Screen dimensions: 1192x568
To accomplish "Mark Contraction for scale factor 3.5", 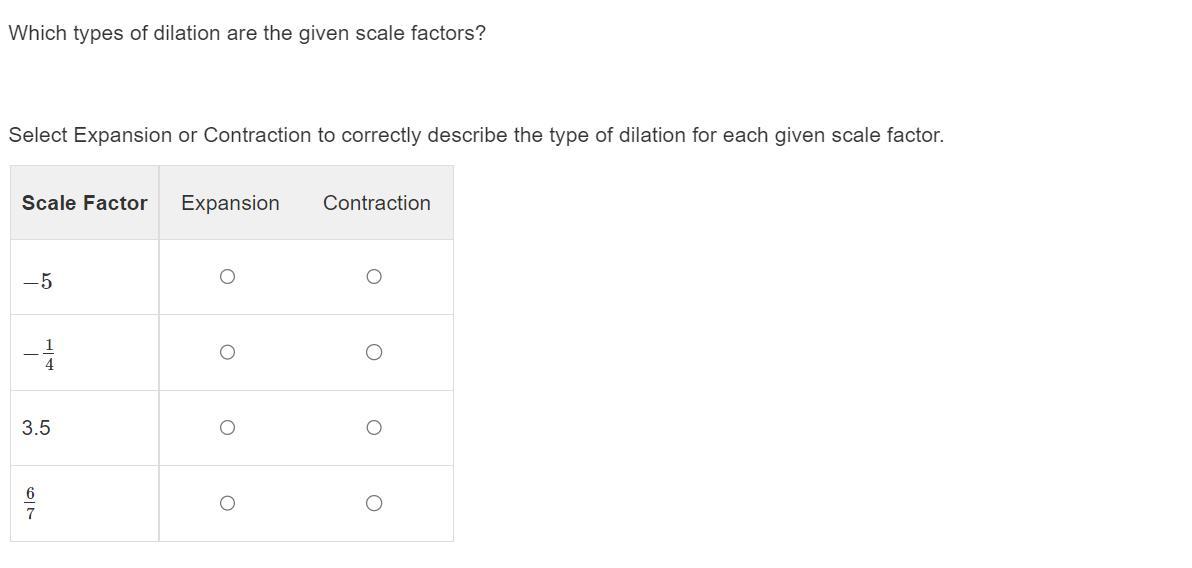I will pos(373,428).
